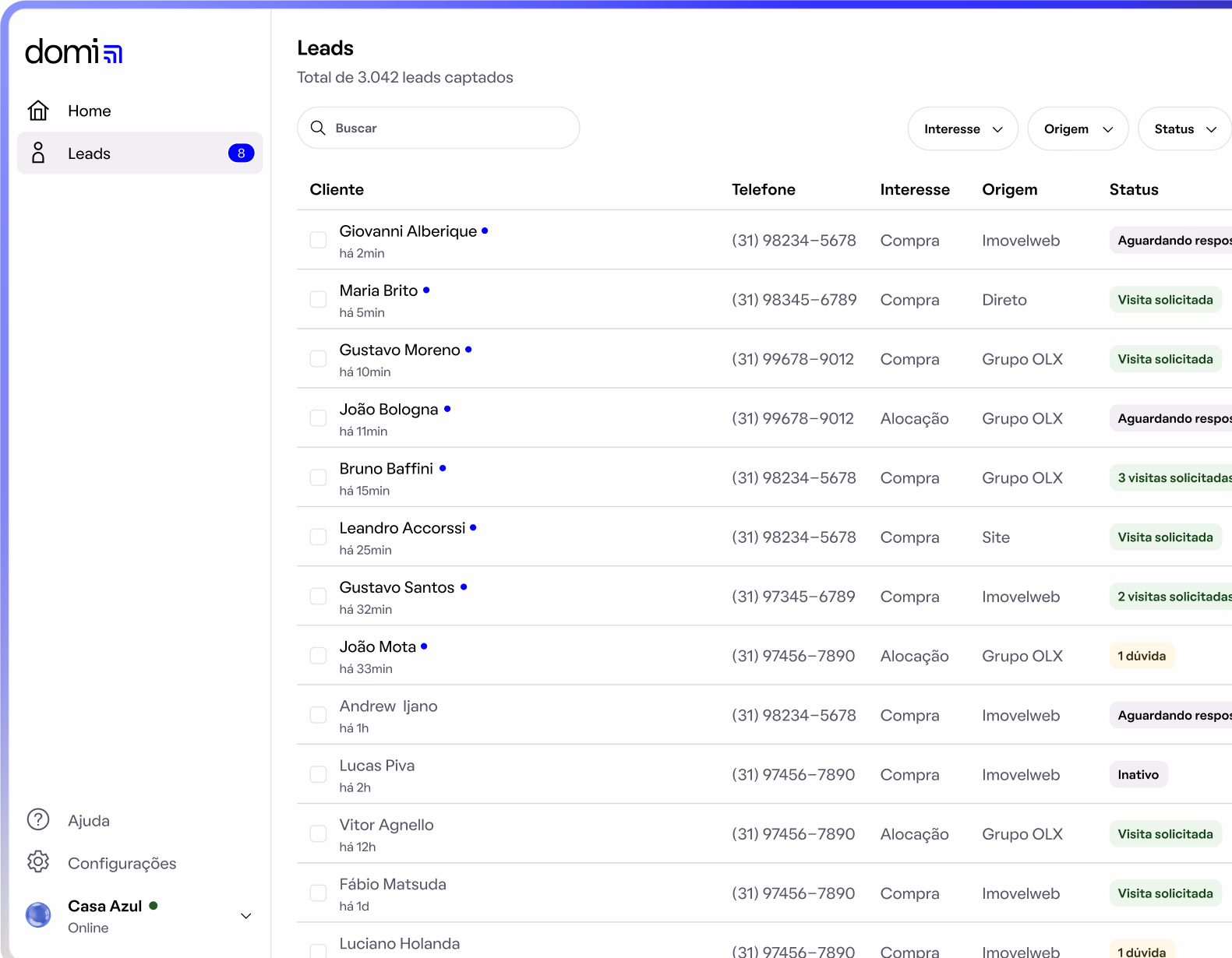Select the checkbox for João Bologna
The width and height of the screenshot is (1232, 958).
[x=318, y=418]
